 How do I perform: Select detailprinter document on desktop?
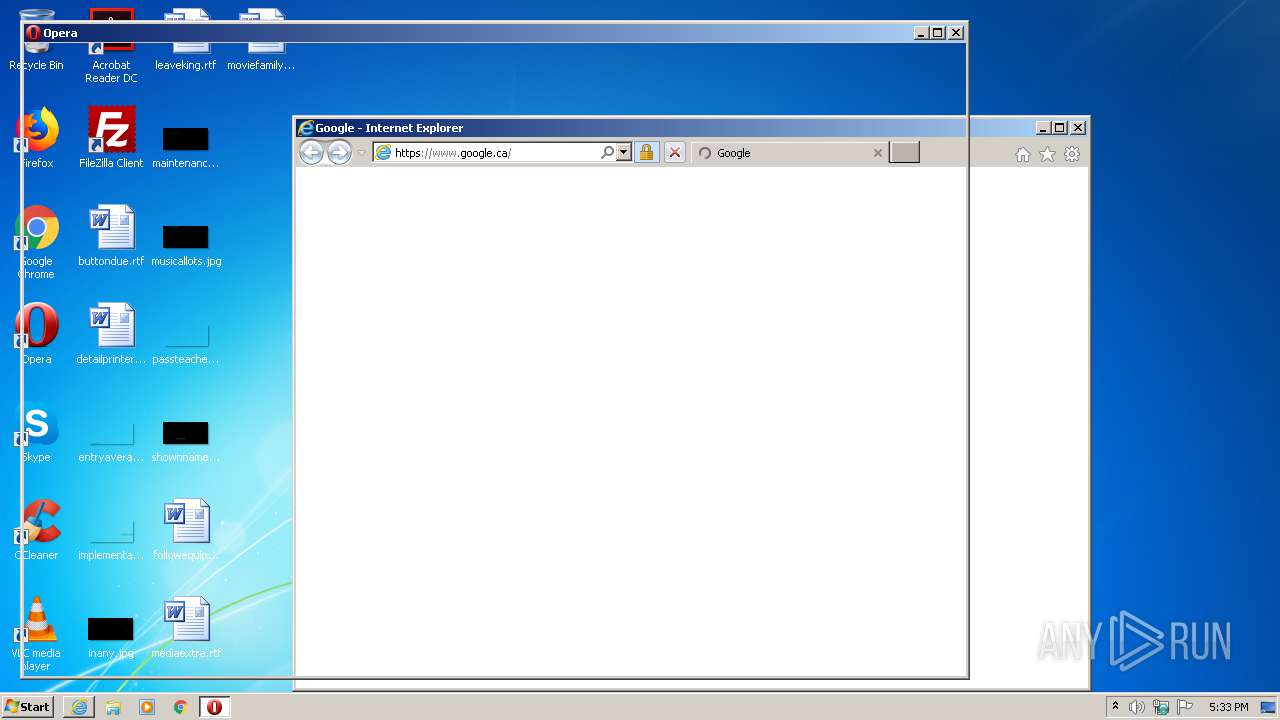[x=111, y=334]
